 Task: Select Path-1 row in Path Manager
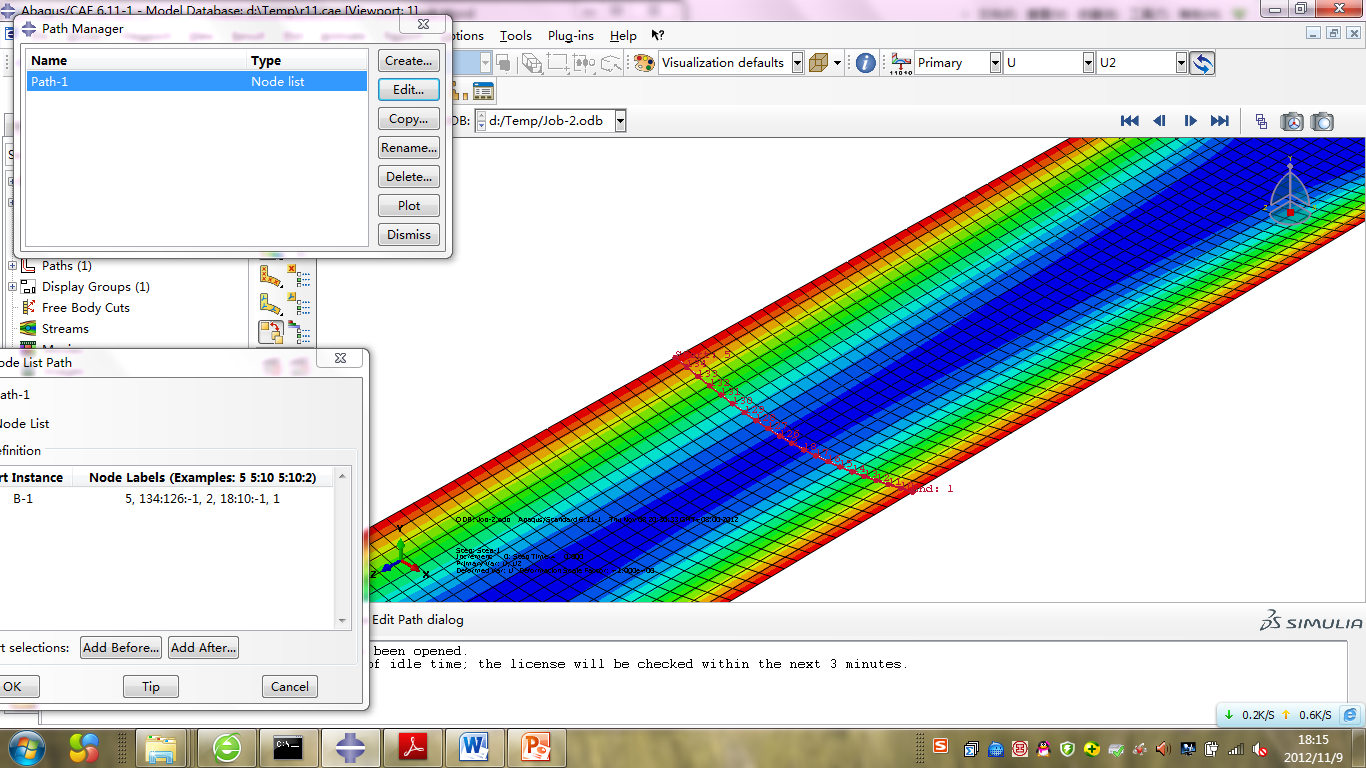[197, 82]
